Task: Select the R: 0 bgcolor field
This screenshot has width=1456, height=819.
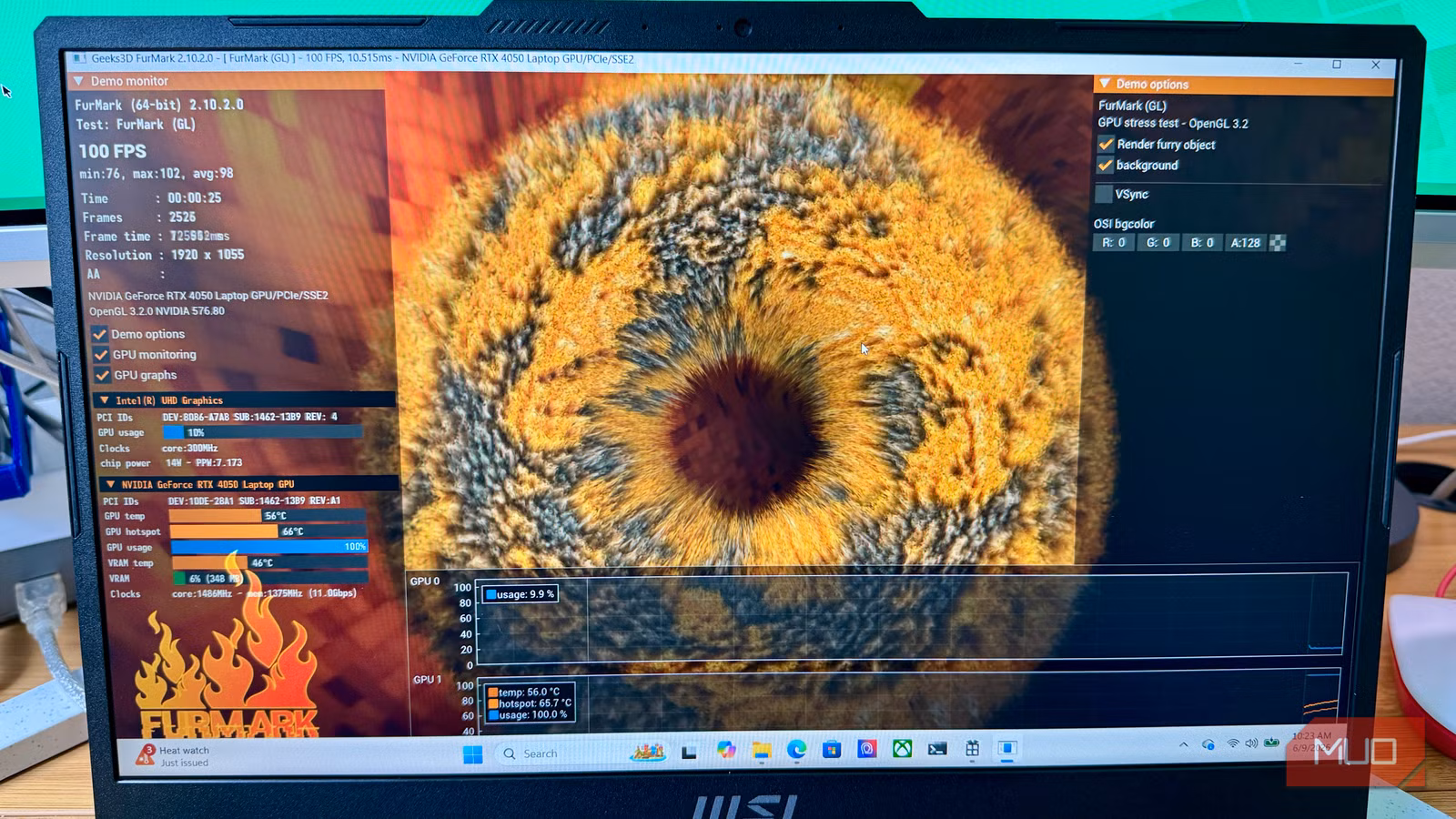Action: [1114, 243]
